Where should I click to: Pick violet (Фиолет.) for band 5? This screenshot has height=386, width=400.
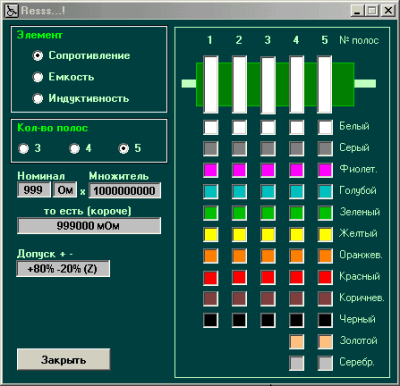click(x=325, y=170)
